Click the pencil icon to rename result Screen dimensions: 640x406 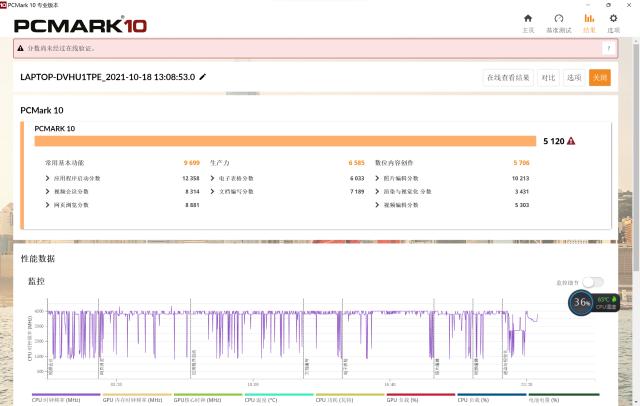click(202, 77)
